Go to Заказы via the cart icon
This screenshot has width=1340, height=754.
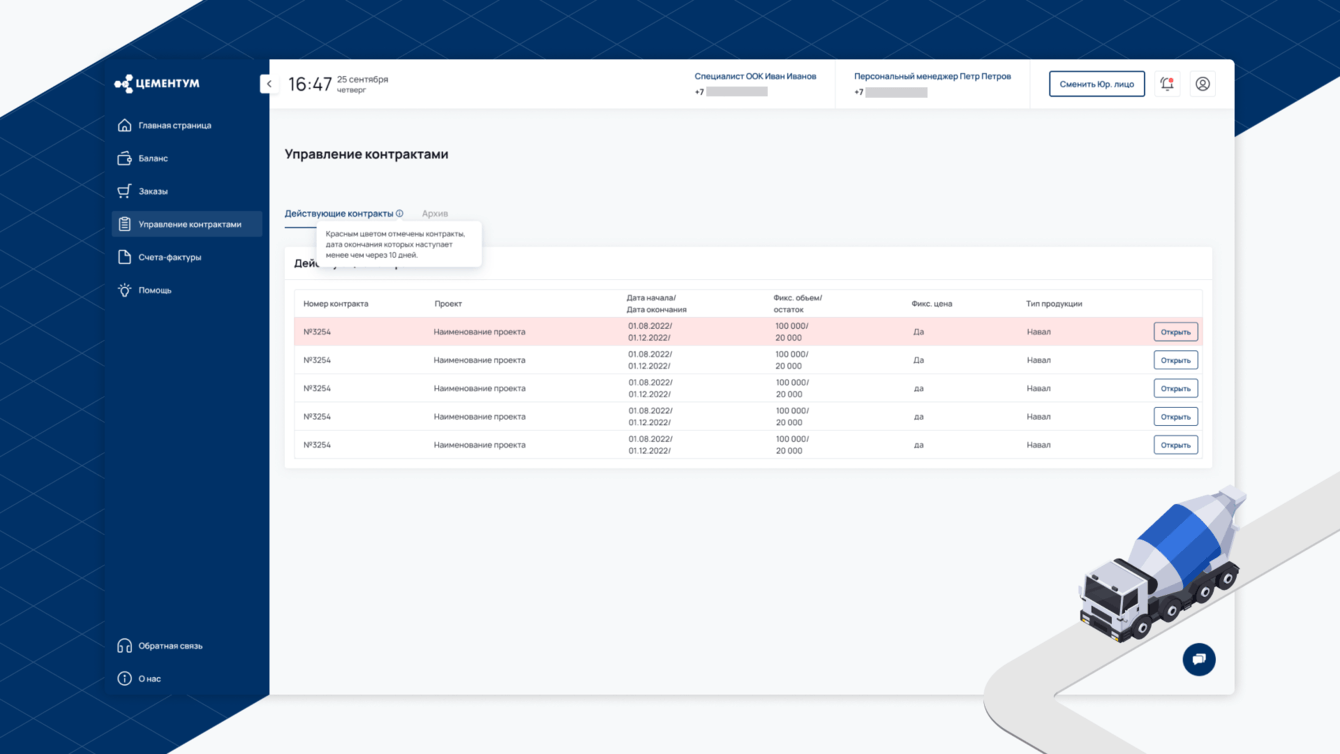(124, 191)
